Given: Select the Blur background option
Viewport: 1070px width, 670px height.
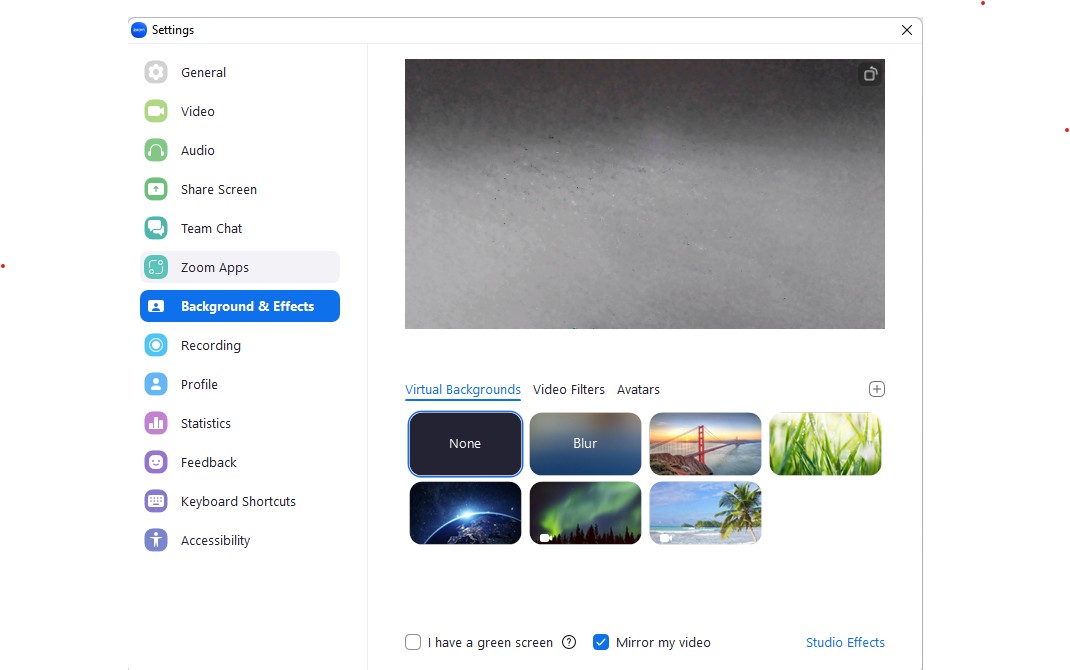Looking at the screenshot, I should point(585,443).
